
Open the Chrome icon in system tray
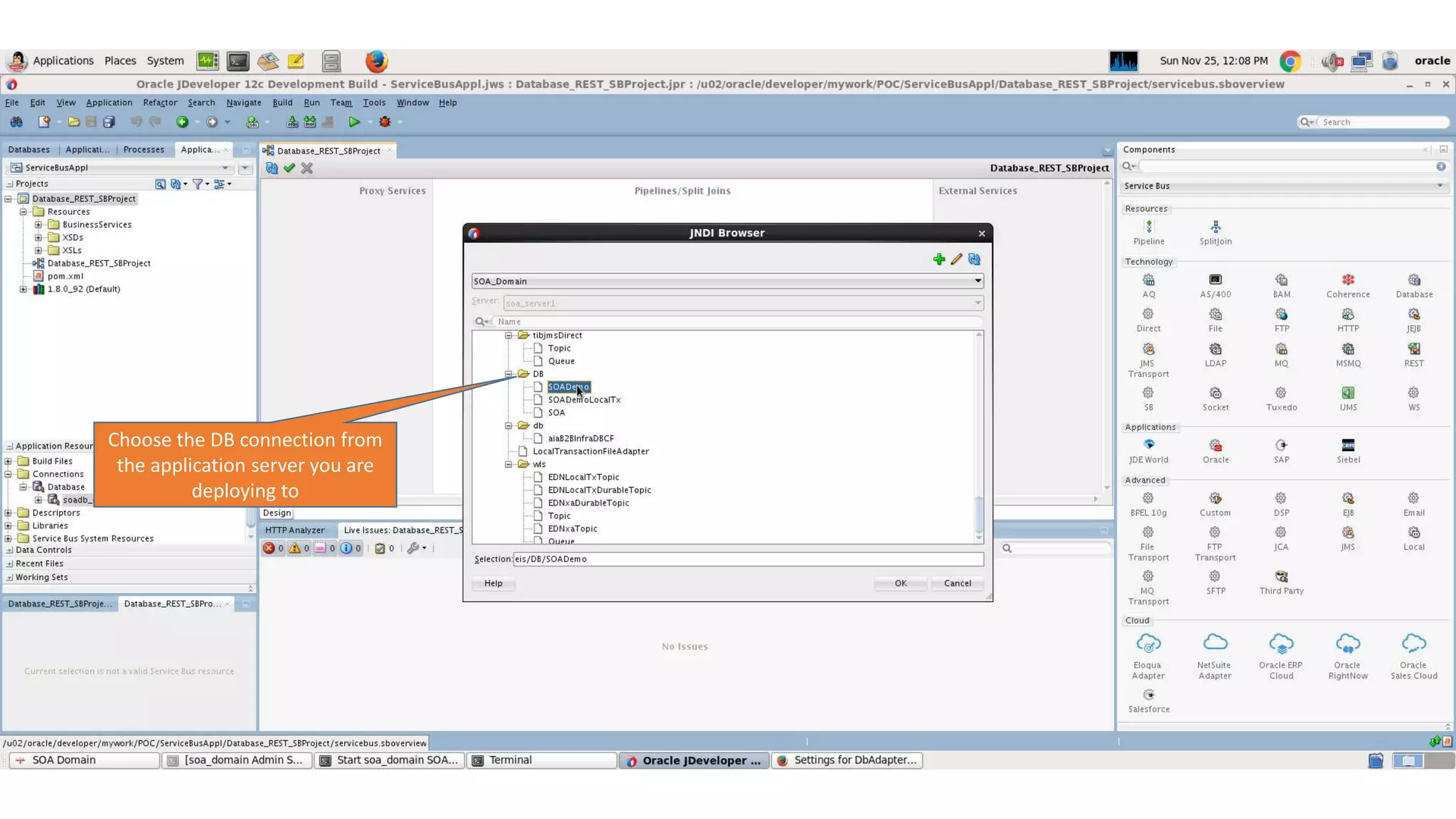1290,61
